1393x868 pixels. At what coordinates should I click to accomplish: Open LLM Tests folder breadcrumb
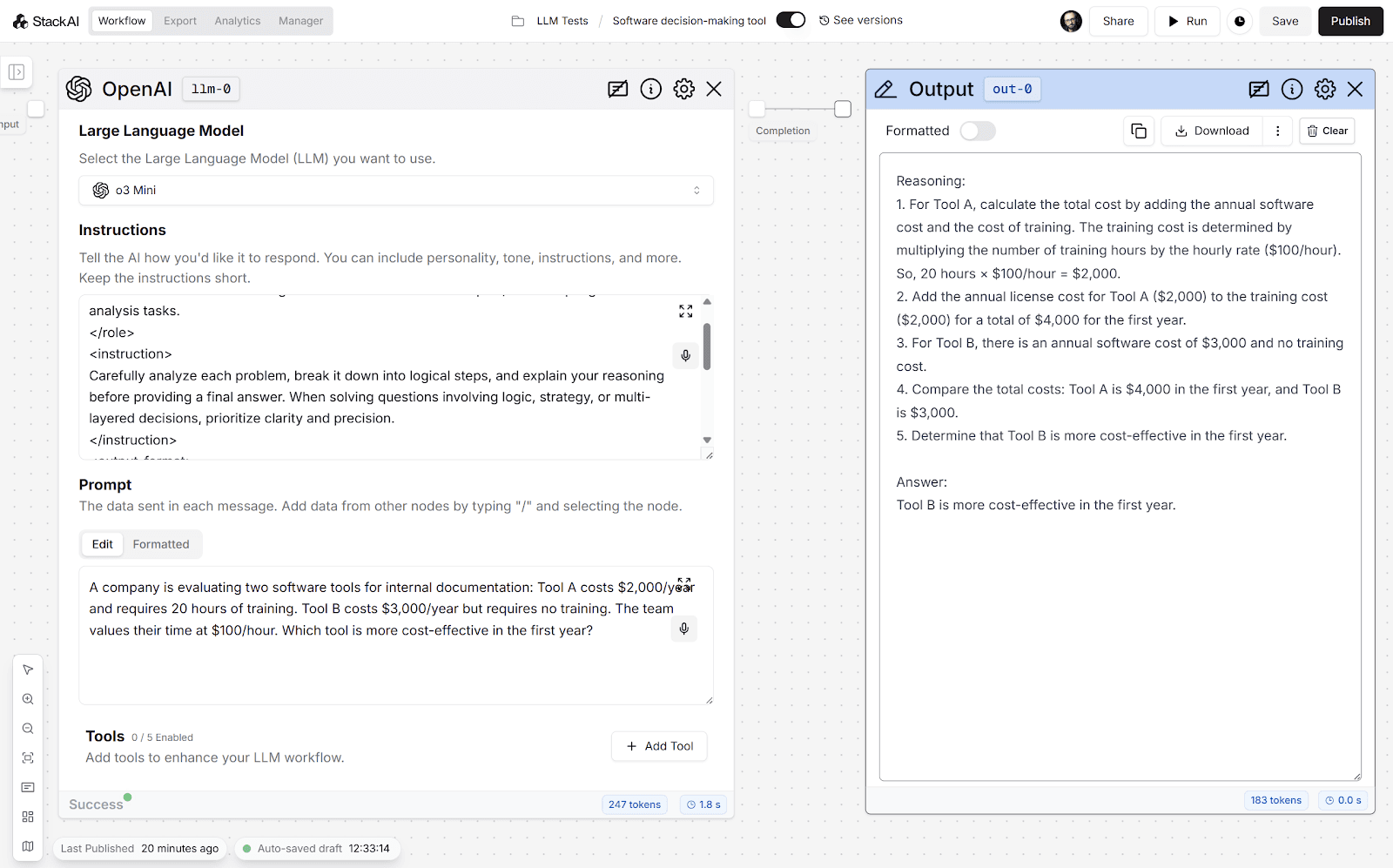tap(562, 21)
